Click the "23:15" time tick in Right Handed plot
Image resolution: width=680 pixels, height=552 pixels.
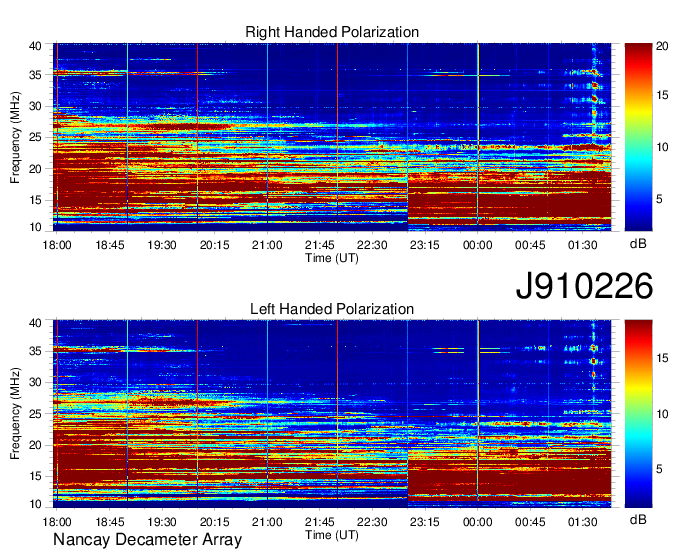tap(425, 245)
